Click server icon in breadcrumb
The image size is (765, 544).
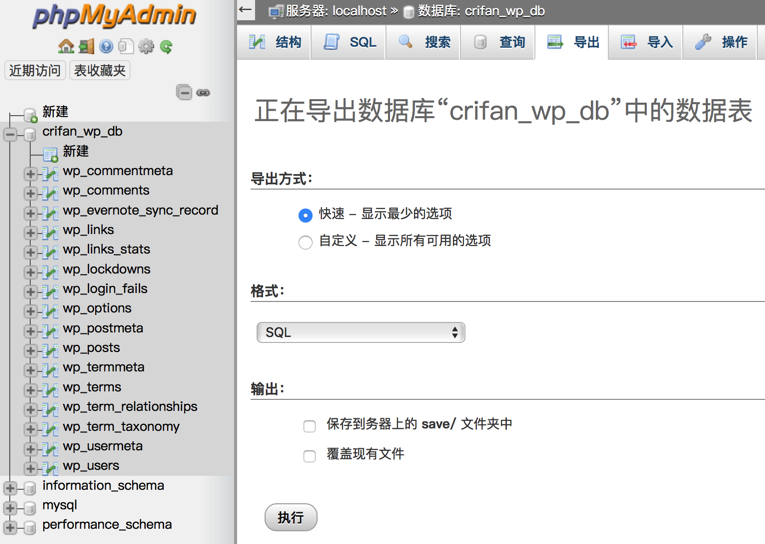coord(276,11)
